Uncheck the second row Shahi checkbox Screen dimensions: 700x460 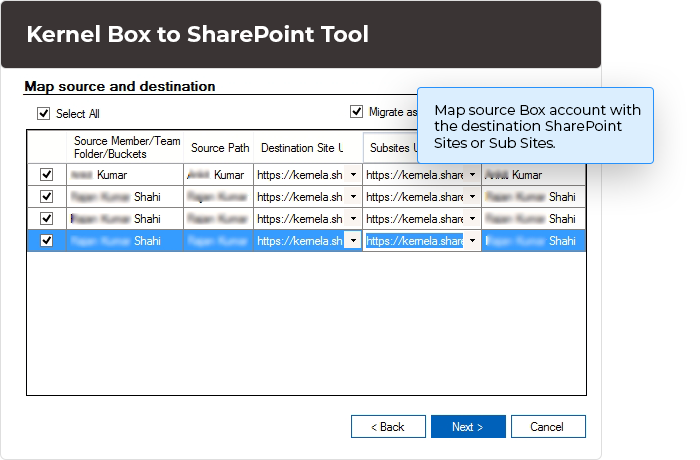(x=46, y=197)
